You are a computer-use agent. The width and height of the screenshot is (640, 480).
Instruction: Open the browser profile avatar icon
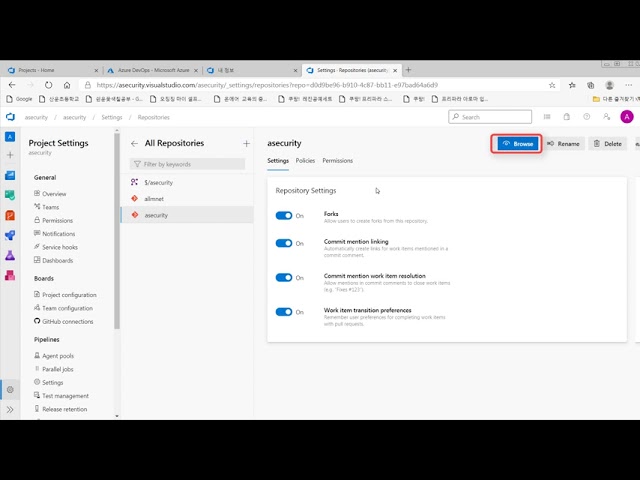pos(609,85)
